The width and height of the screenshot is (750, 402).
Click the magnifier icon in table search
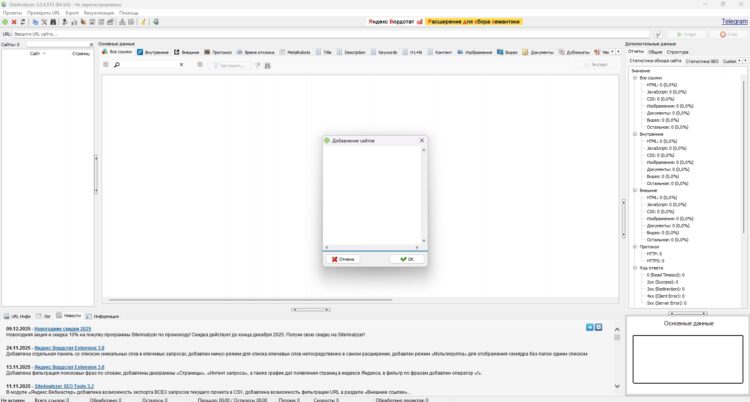117,65
